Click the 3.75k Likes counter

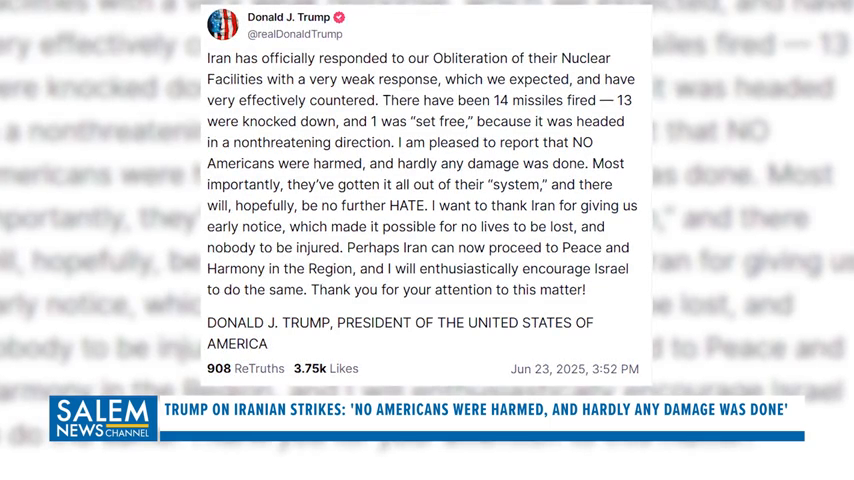pyautogui.click(x=326, y=369)
